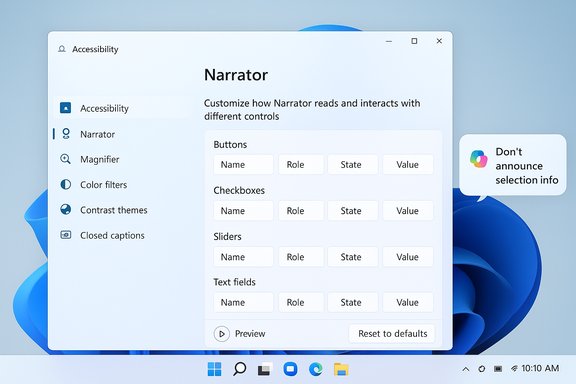Click the network tray icon
Screen dimensions: 576x384
tap(514, 368)
